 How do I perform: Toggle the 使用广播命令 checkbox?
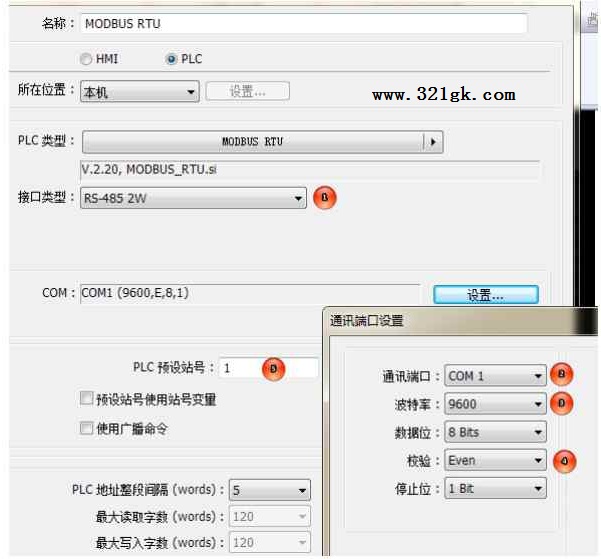click(87, 428)
